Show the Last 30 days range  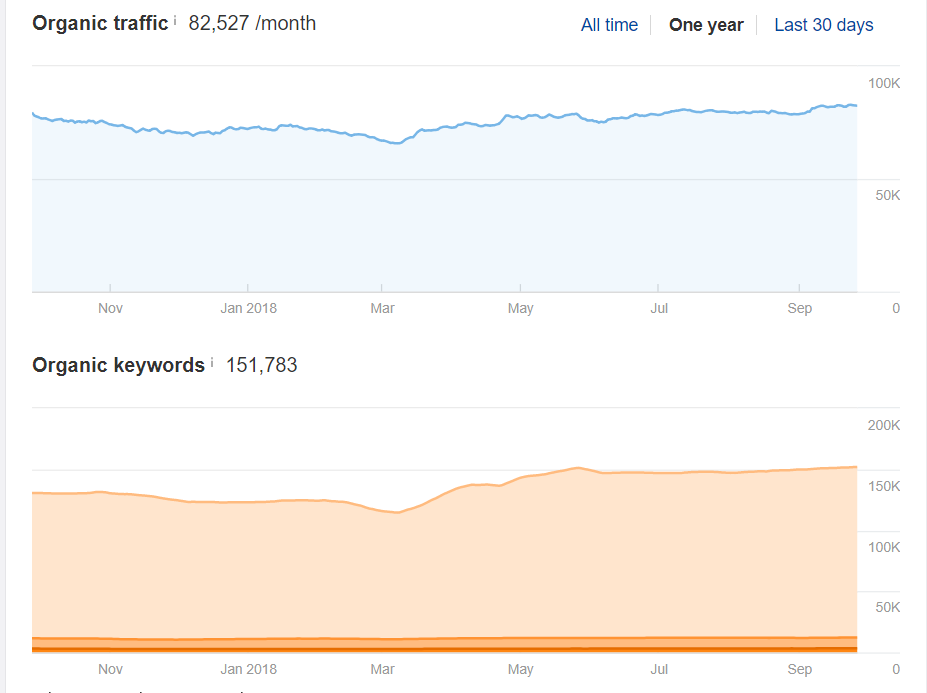click(824, 25)
